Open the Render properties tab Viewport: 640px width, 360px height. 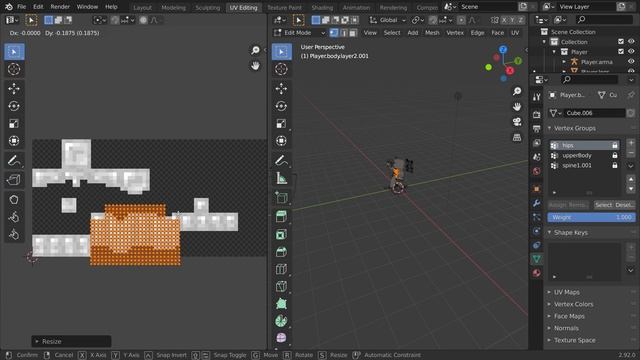(x=536, y=115)
